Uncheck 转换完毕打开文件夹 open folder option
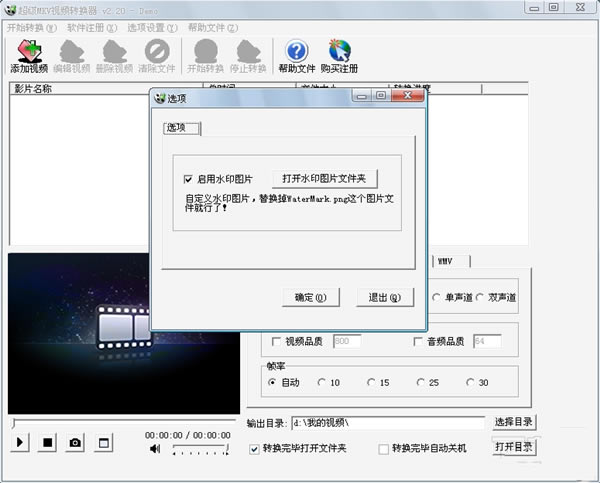This screenshot has width=600, height=483. 254,449
